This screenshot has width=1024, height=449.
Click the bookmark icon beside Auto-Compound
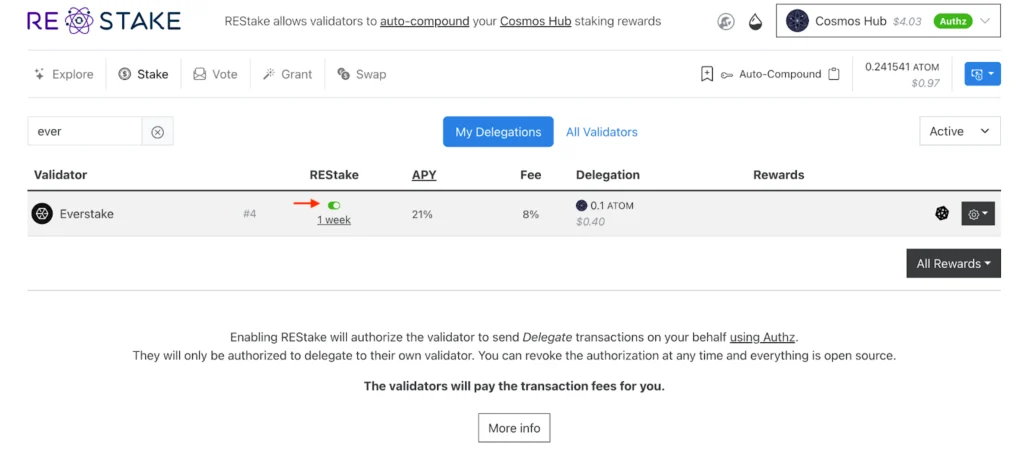point(707,74)
